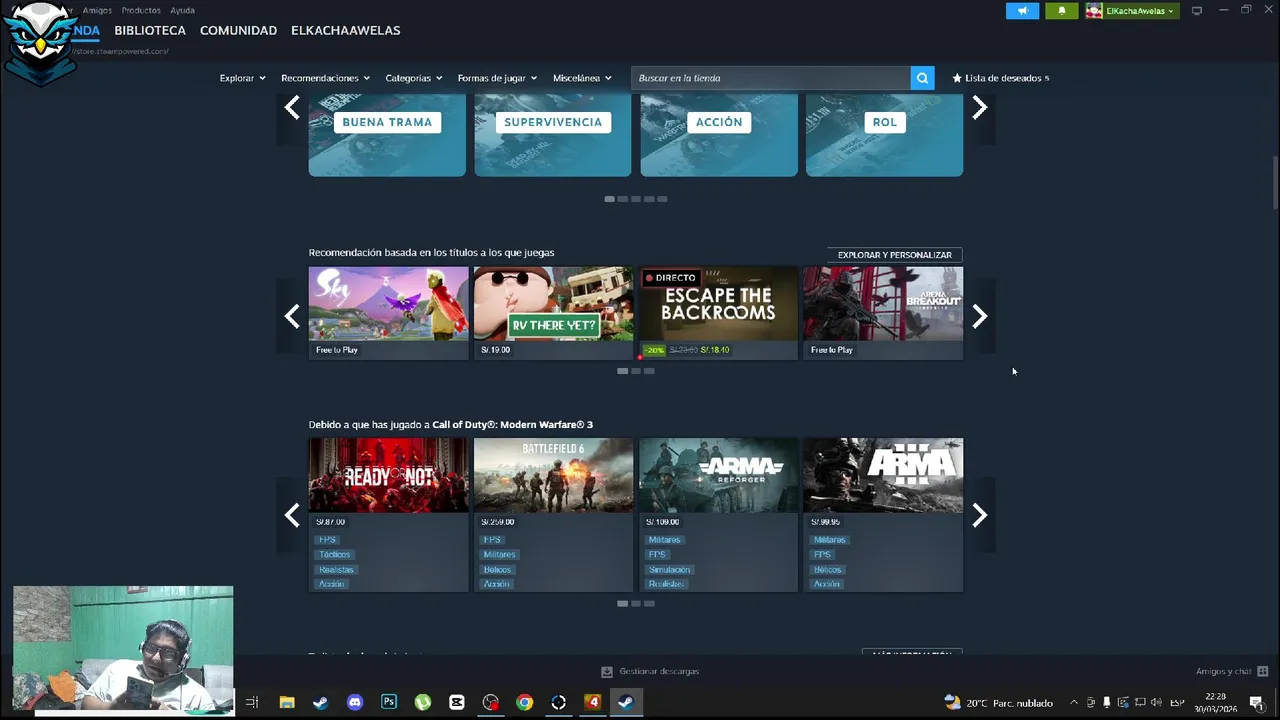This screenshot has width=1280, height=720.
Task: Select last pagination dot under category cards
Action: (662, 199)
